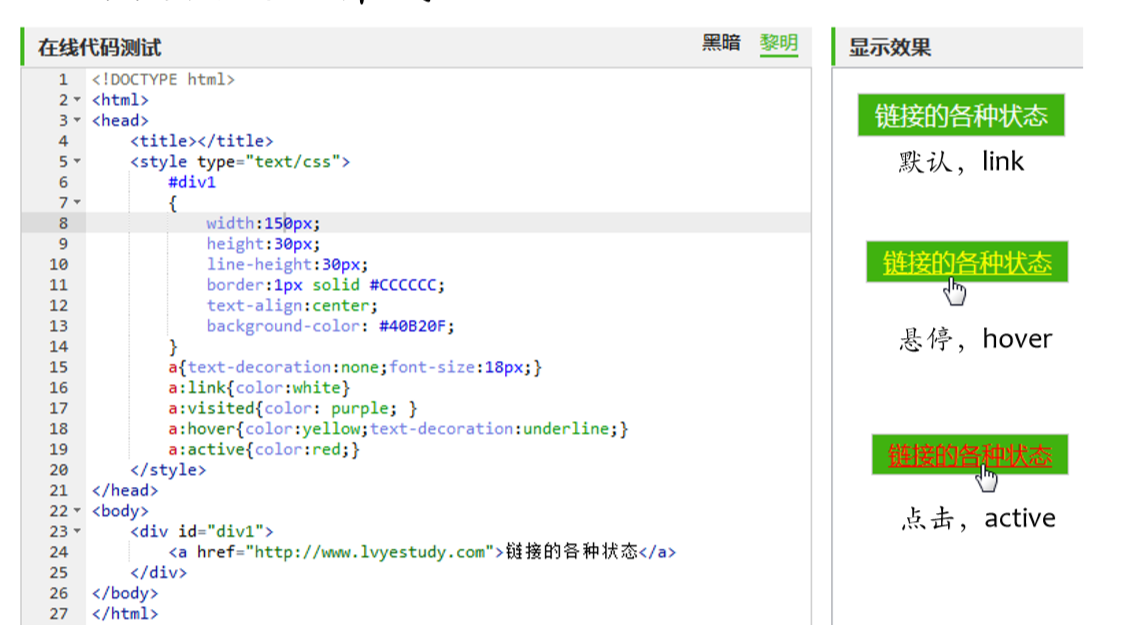
Task: Click the 悬停, hover caption
Action: (x=975, y=339)
